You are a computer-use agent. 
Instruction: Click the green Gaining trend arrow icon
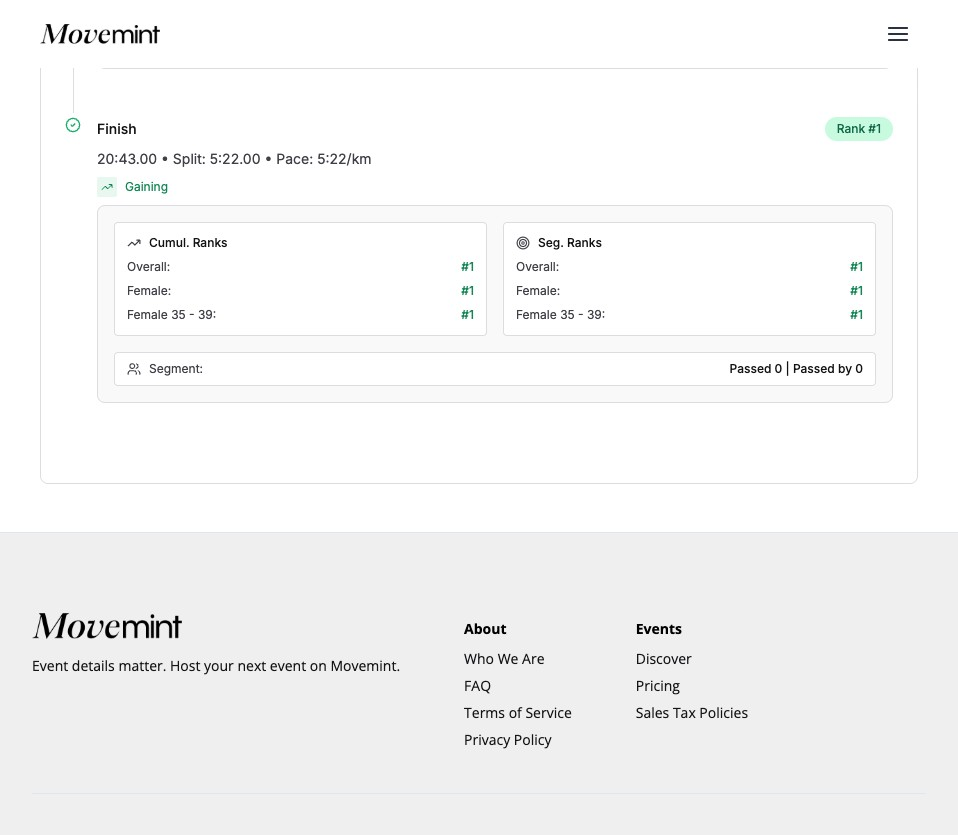click(x=107, y=187)
